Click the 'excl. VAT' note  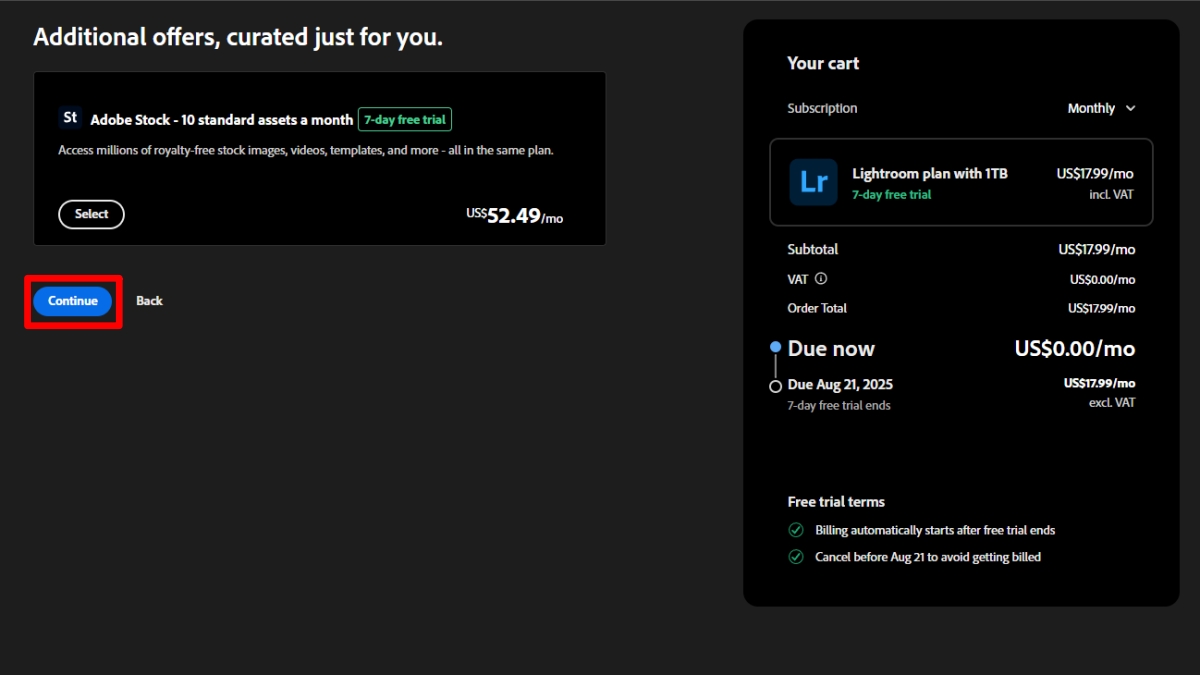1112,403
